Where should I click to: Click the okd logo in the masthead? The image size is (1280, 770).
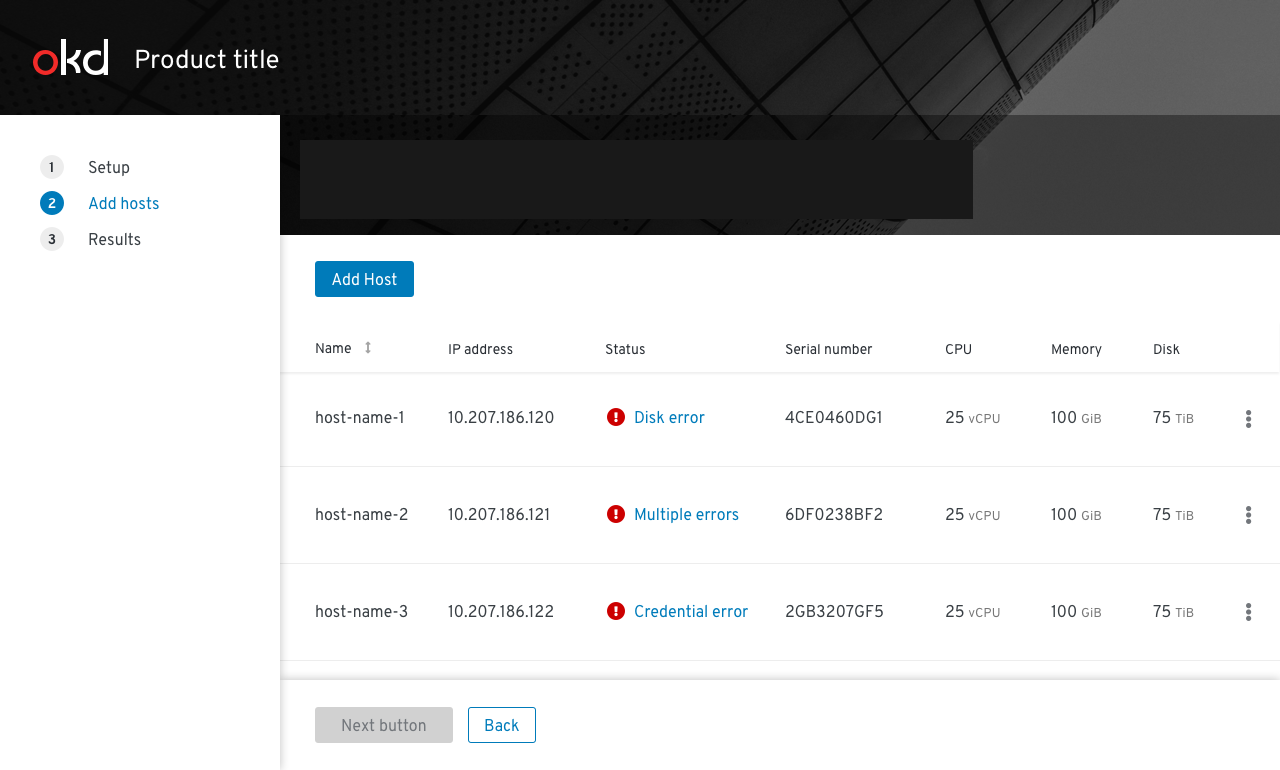coord(70,58)
